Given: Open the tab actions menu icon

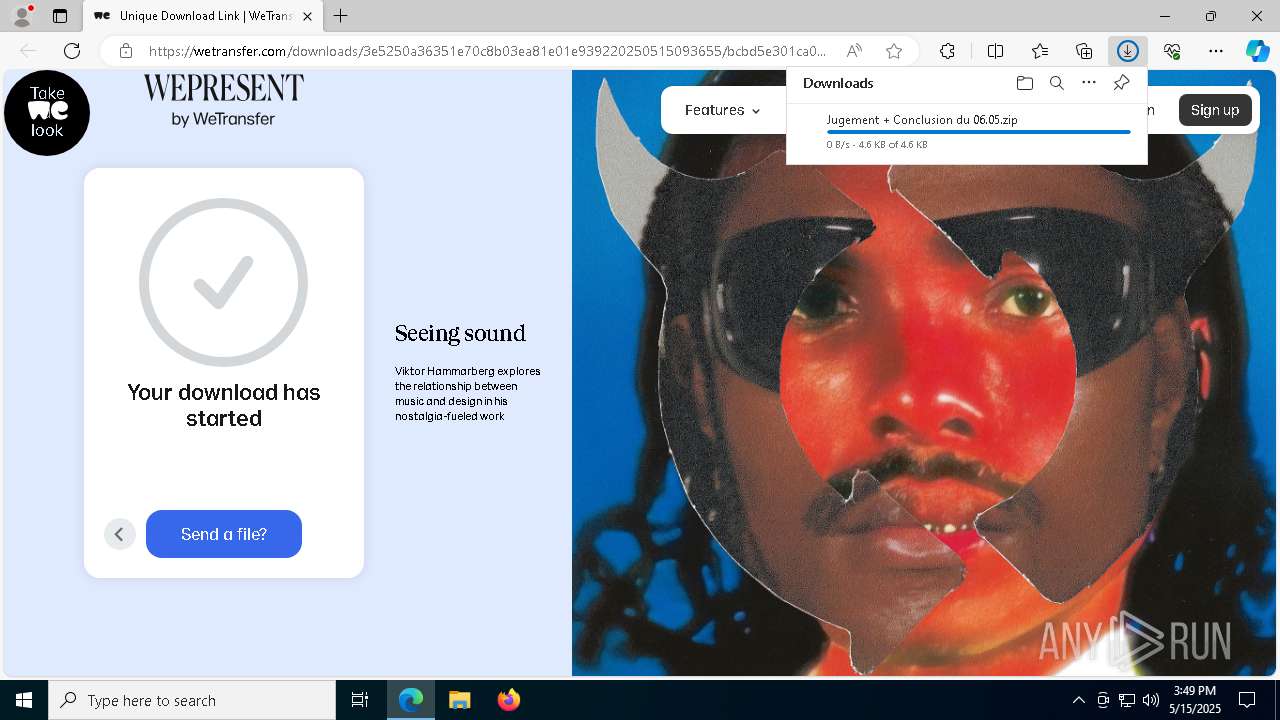Looking at the screenshot, I should tap(60, 16).
